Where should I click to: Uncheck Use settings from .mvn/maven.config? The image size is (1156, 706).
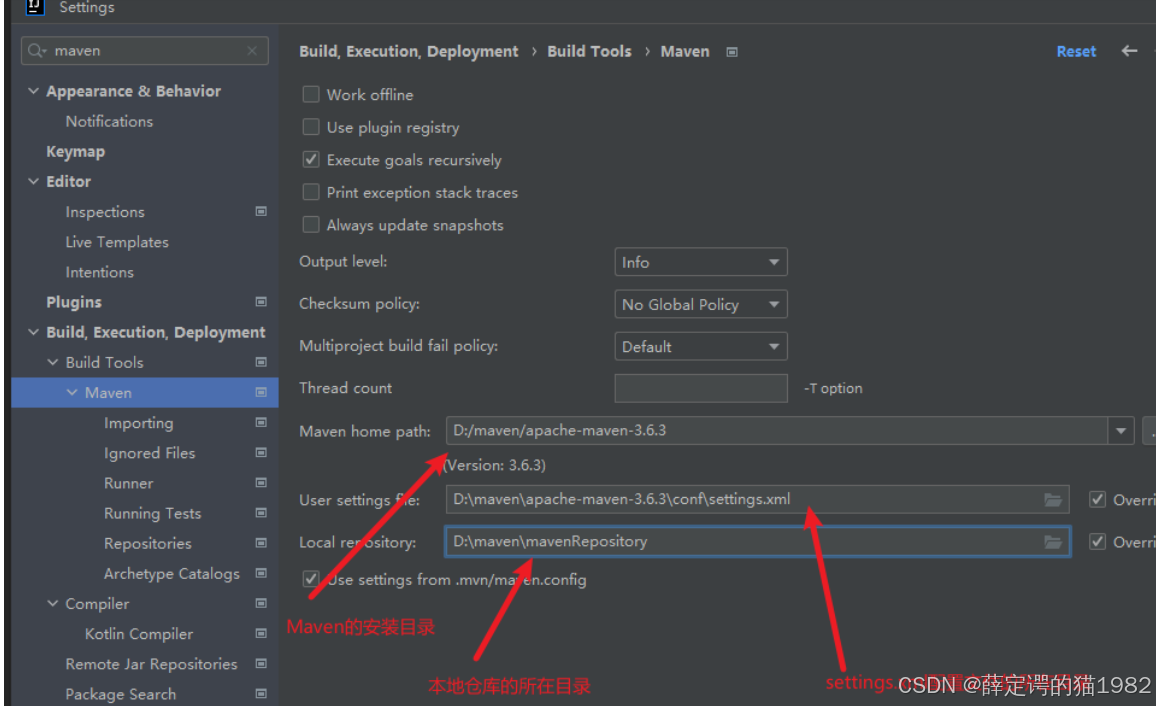[x=311, y=579]
